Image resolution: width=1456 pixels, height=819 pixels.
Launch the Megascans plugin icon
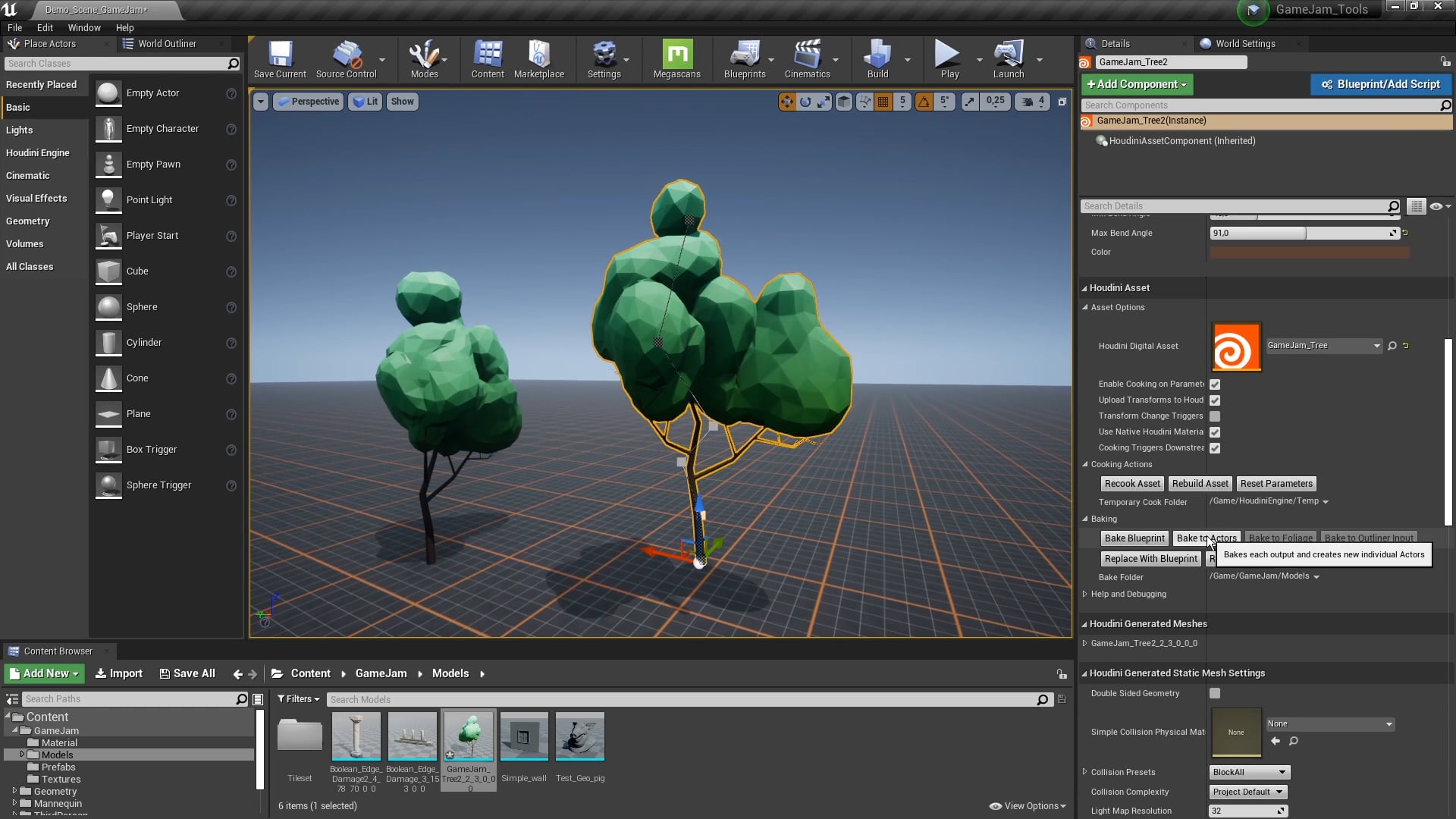(x=677, y=59)
